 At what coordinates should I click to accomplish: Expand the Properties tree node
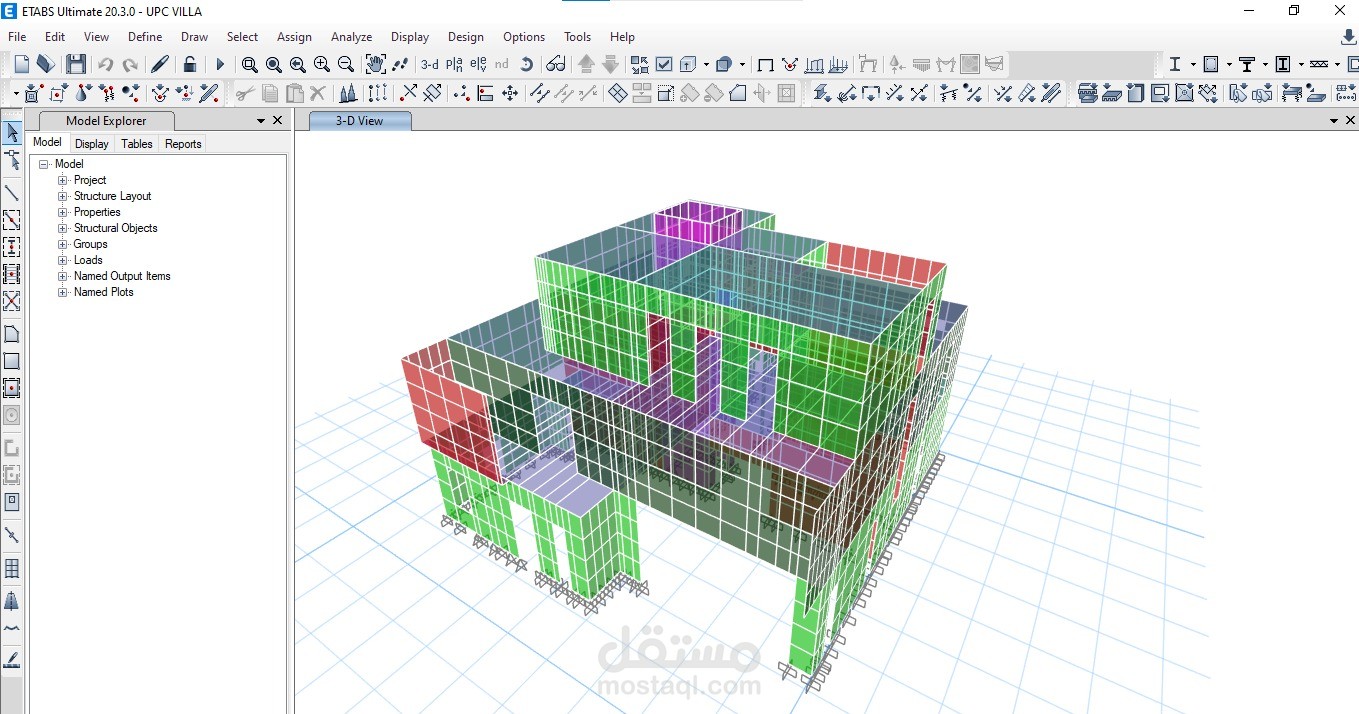[63, 212]
